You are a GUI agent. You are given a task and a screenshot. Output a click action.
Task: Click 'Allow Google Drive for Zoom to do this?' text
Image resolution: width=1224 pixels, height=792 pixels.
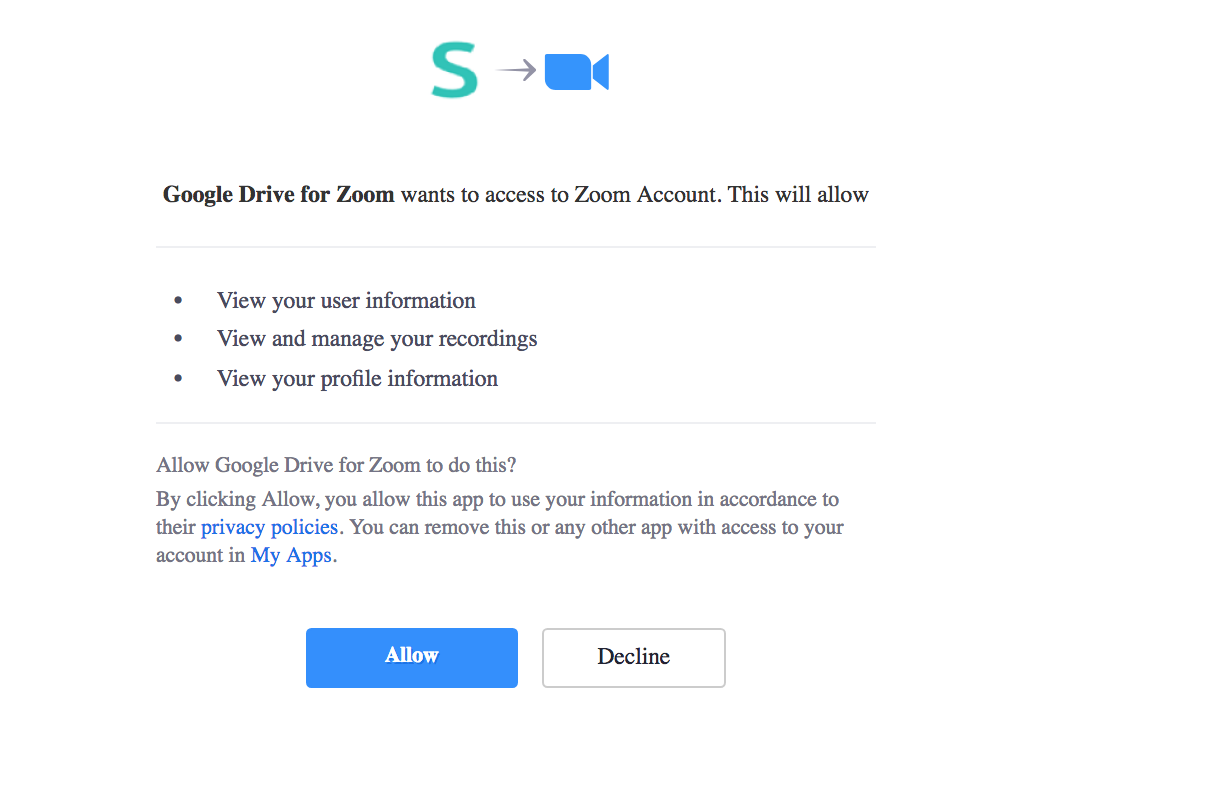point(336,465)
